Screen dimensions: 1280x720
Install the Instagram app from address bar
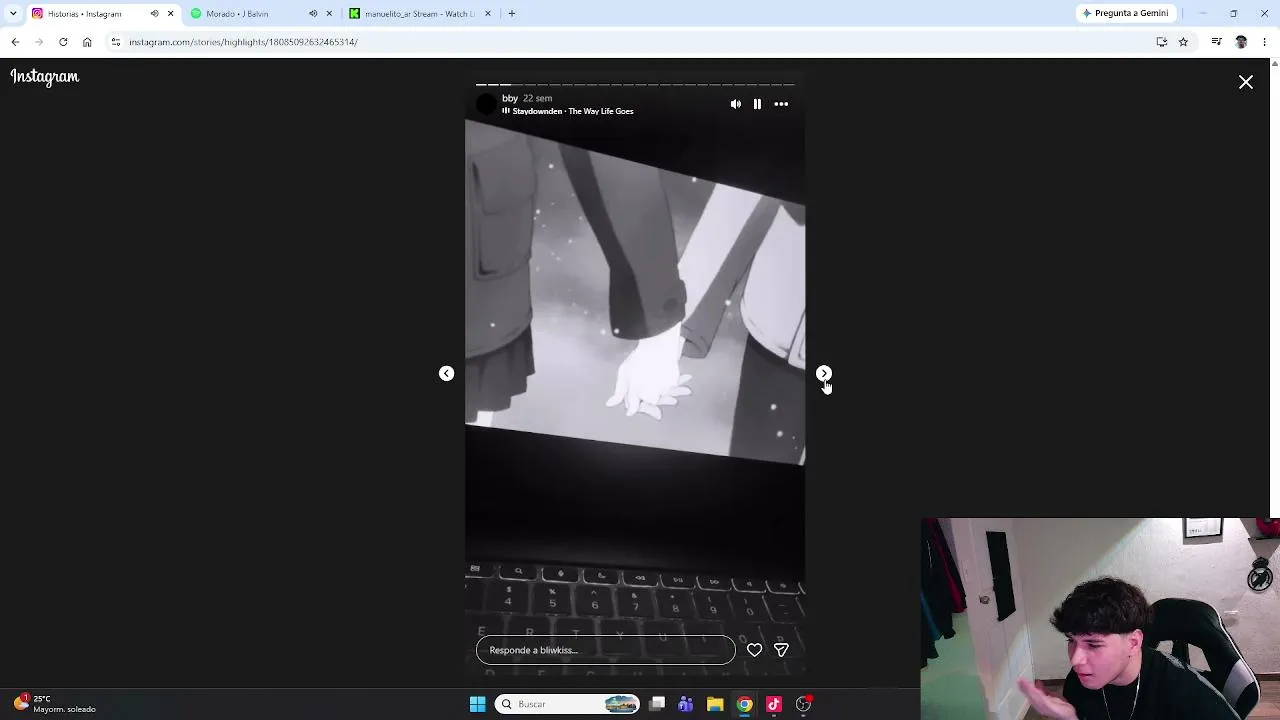1162,42
